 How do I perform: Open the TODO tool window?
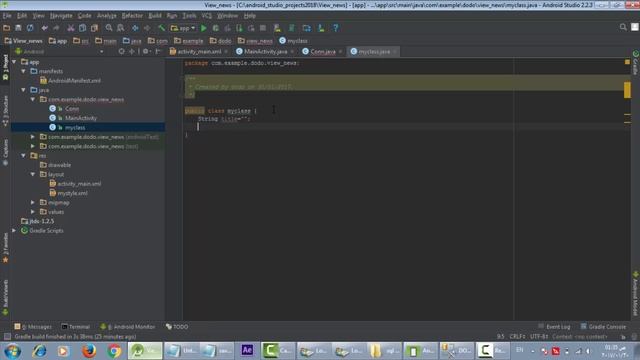pyautogui.click(x=177, y=327)
